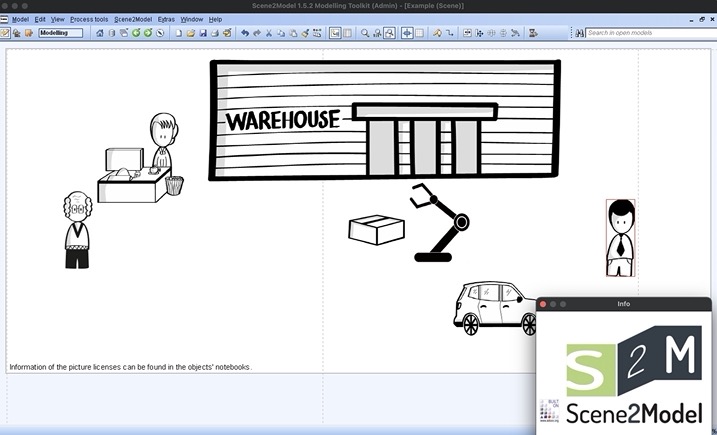
Task: Select the robot arm object
Action: (x=439, y=223)
